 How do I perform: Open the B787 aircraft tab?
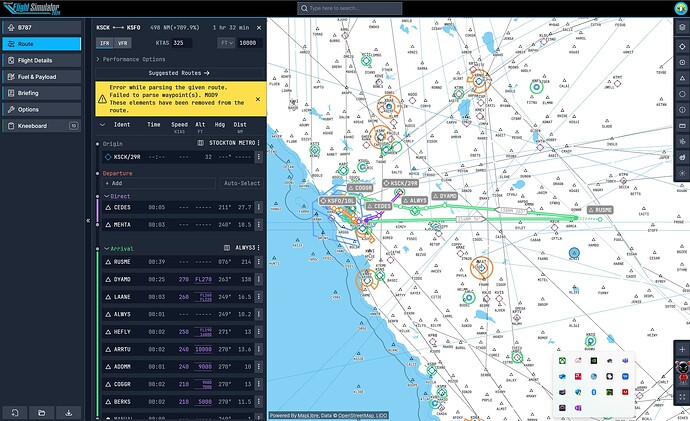tap(41, 27)
